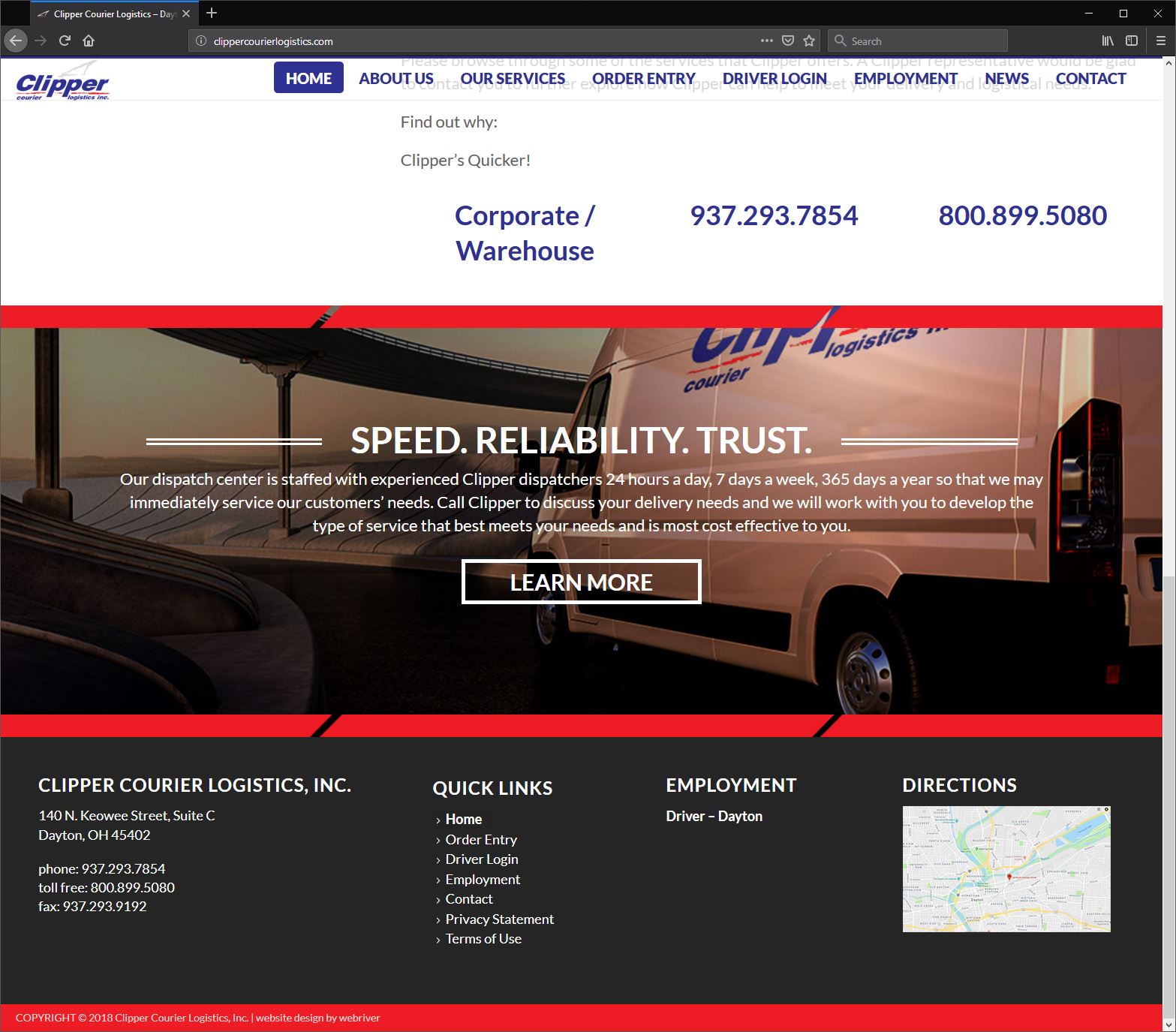Open the Home quick link in footer

464,819
